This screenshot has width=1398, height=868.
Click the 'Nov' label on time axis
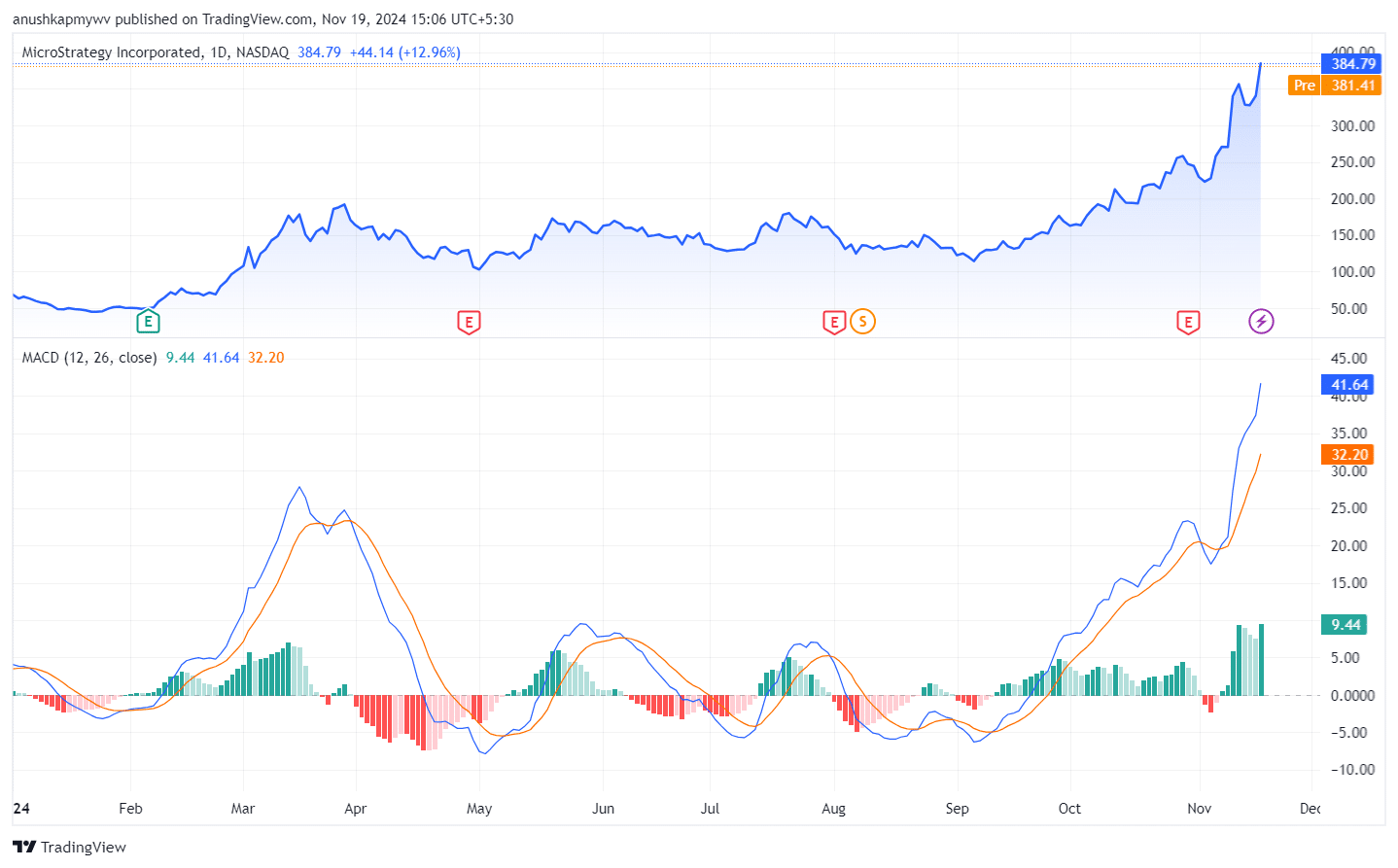coord(1200,809)
